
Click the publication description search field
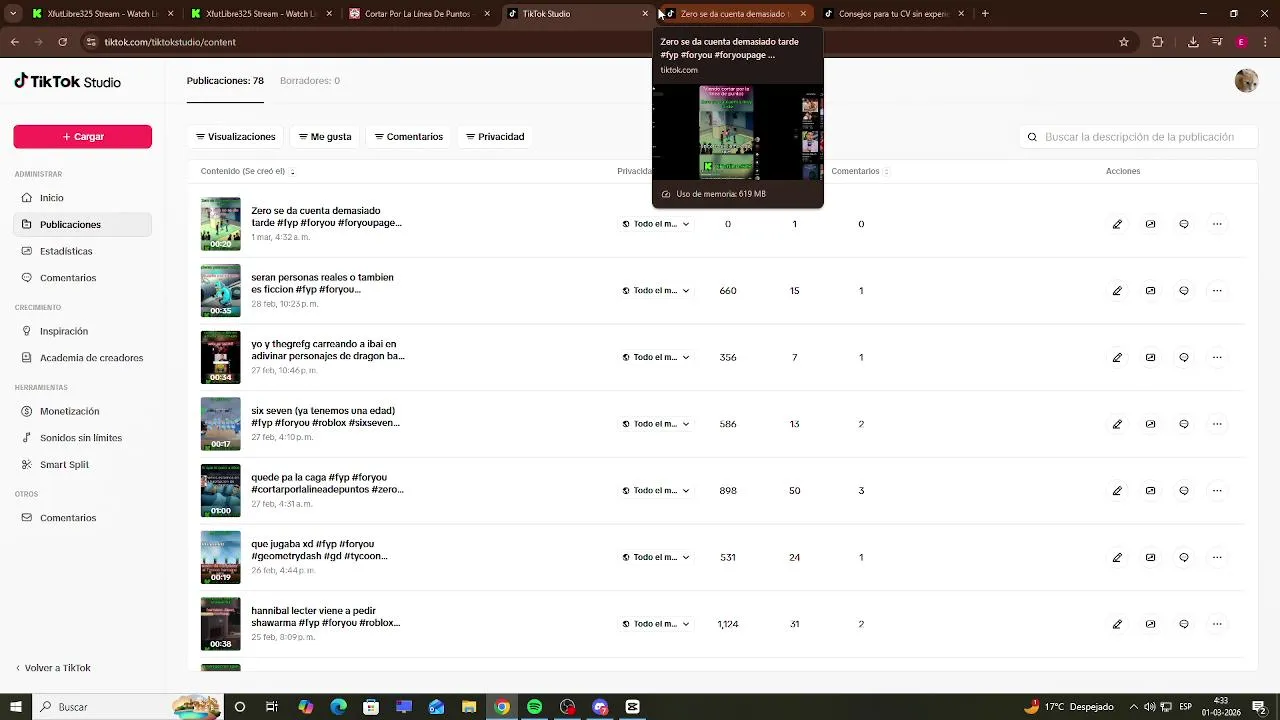1139,137
